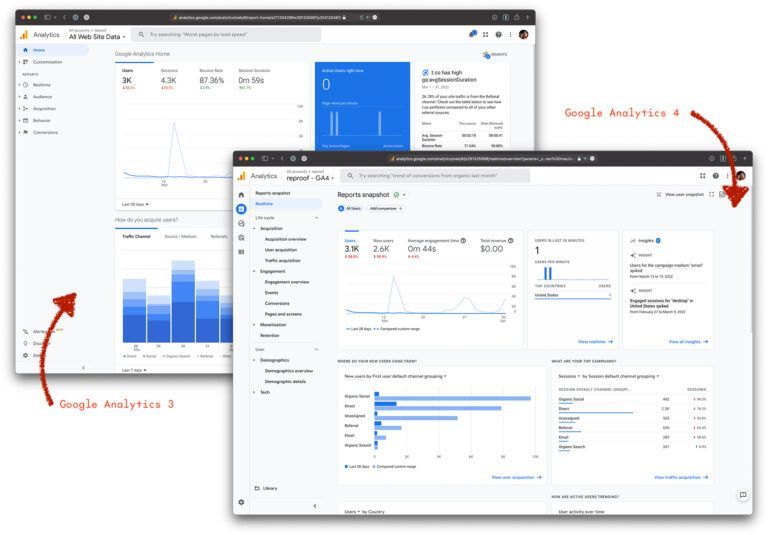Switch to Traffic Channel tab in GA3
Image resolution: width=768 pixels, height=535 pixels.
(x=136, y=237)
